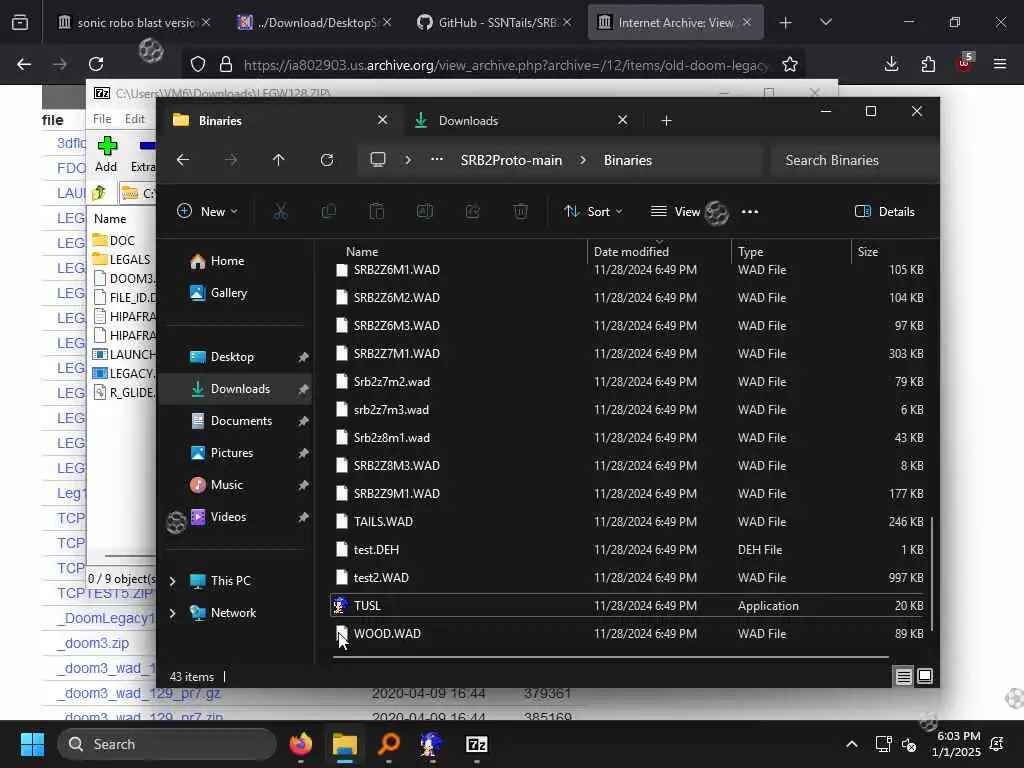Expand This PC in navigation pane
The height and width of the screenshot is (768, 1024).
(172, 581)
